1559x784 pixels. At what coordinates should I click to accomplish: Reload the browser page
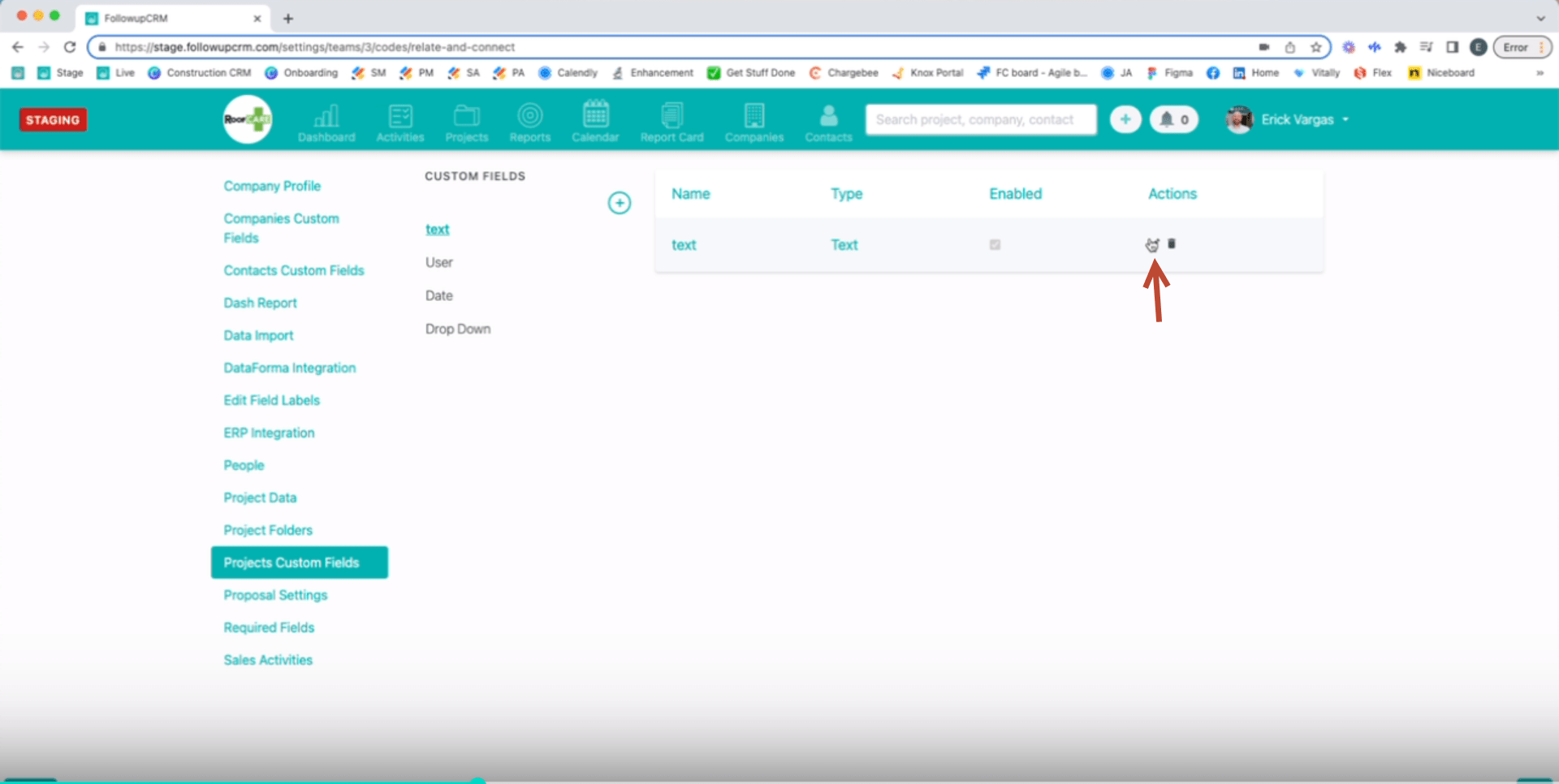70,47
